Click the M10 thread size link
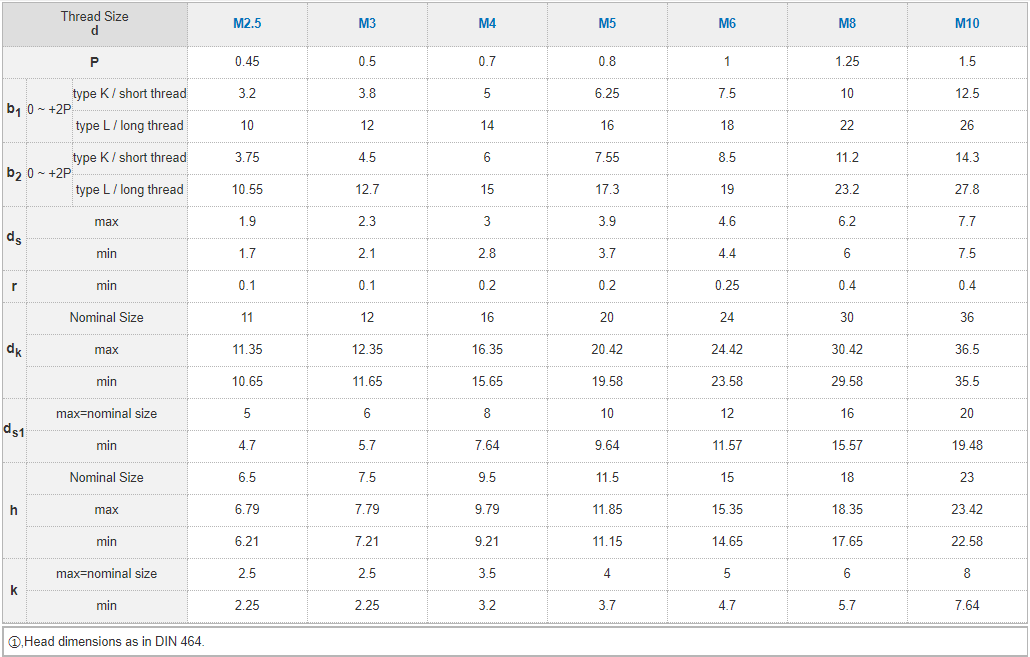Image resolution: width=1030 pixels, height=657 pixels. point(967,24)
